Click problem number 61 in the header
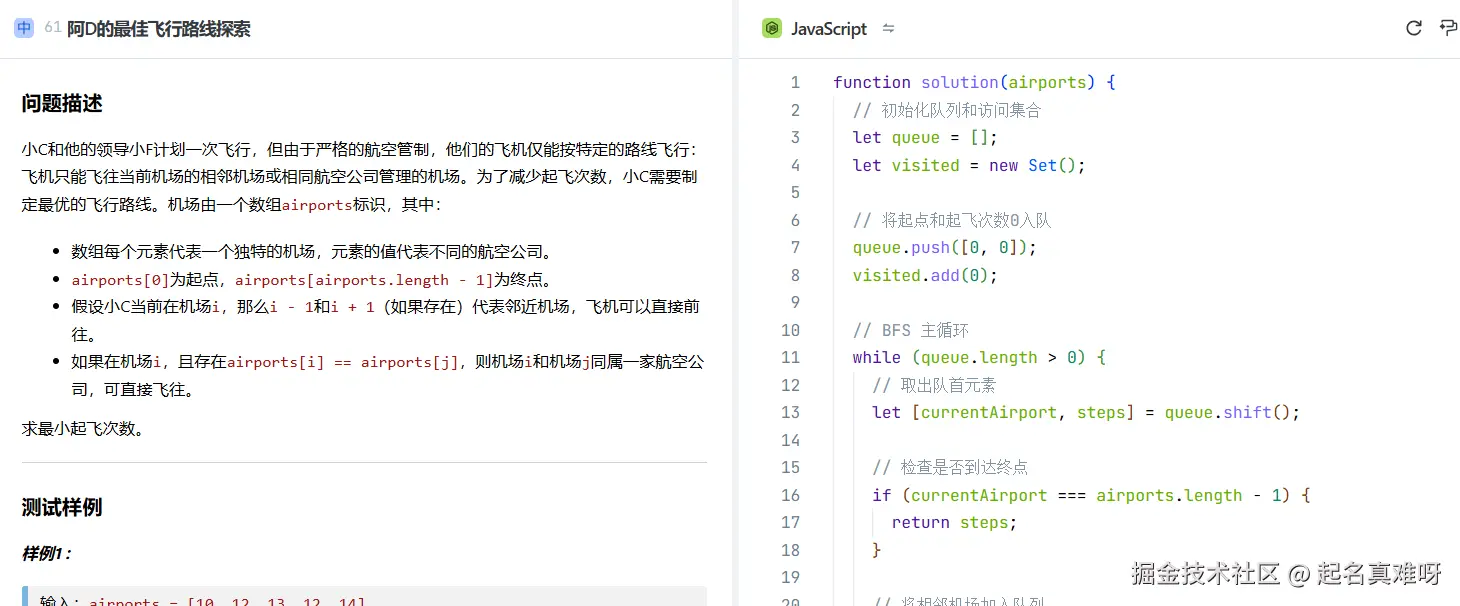Viewport: 1460px width, 606px height. tap(51, 28)
